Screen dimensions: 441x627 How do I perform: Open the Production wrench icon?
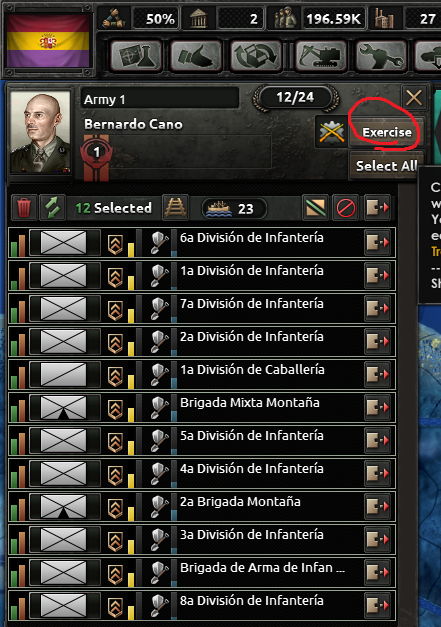pos(381,56)
